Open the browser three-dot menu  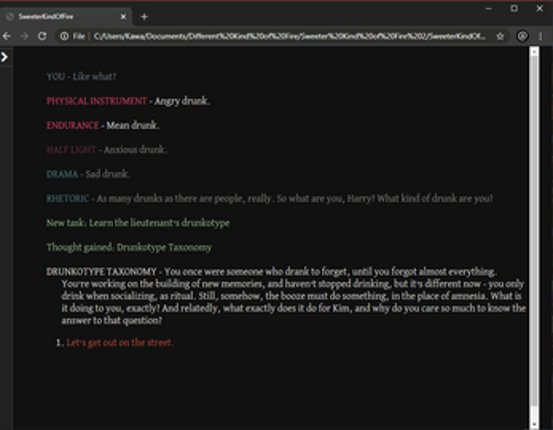pyautogui.click(x=541, y=36)
